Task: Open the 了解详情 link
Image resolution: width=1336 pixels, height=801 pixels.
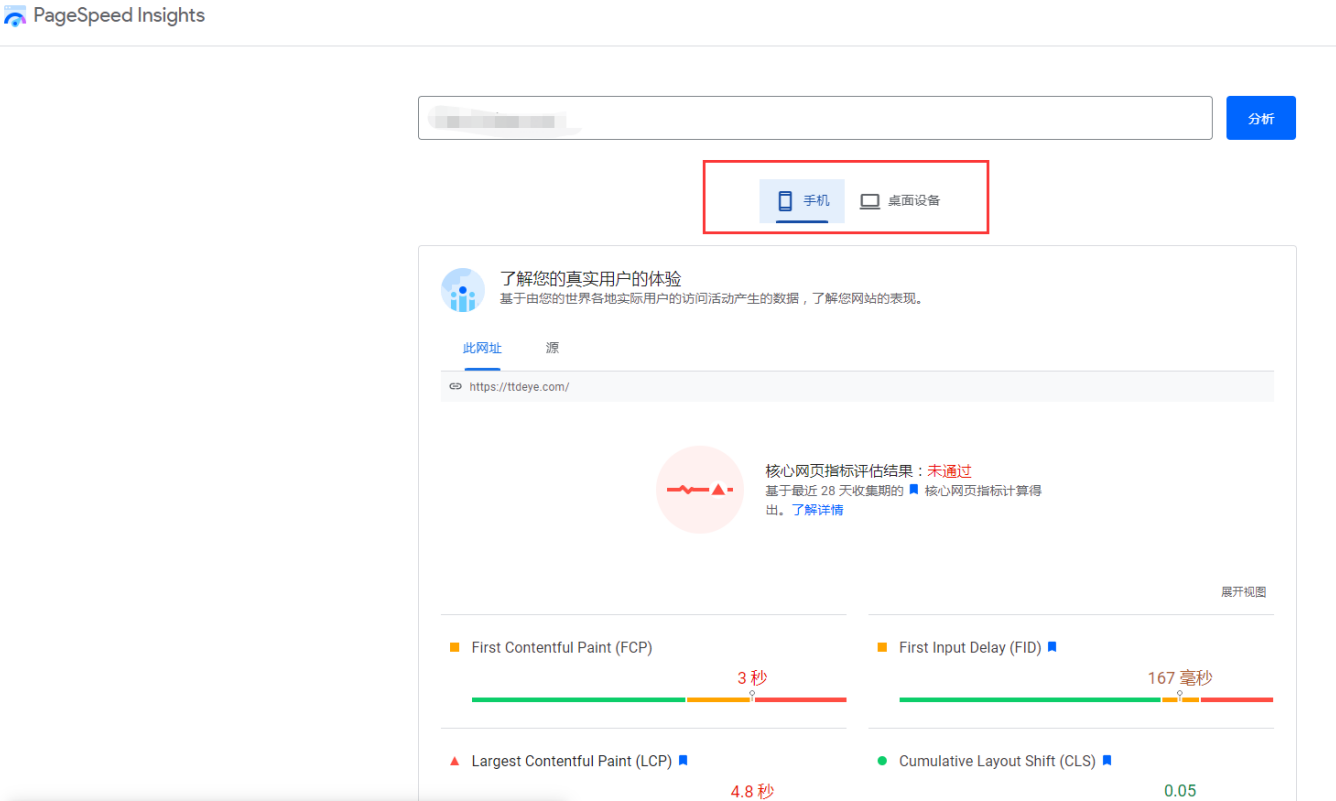Action: click(x=817, y=509)
